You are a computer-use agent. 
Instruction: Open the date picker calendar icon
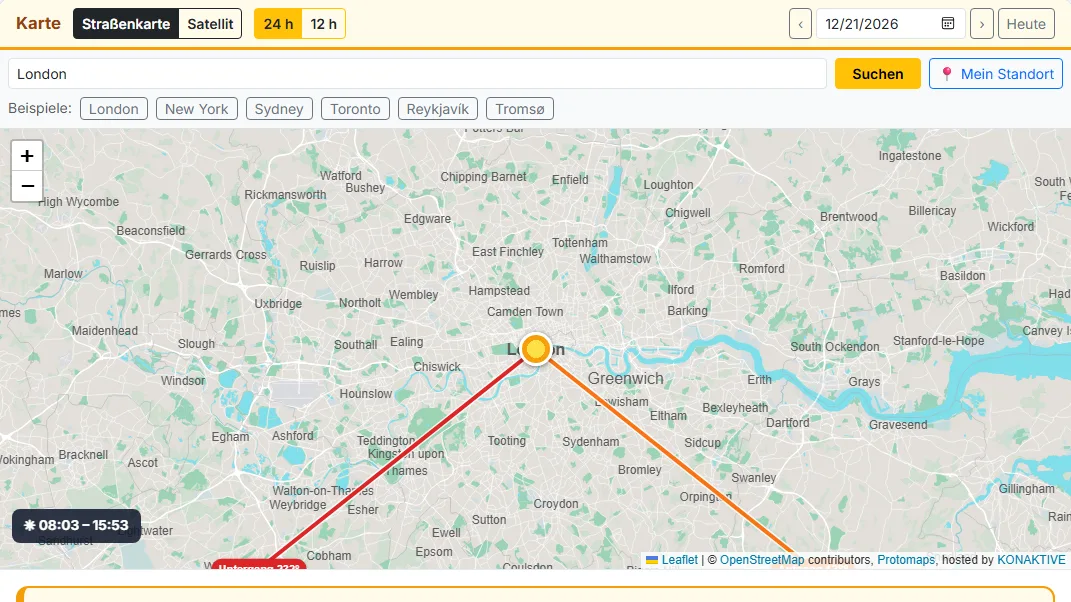947,24
